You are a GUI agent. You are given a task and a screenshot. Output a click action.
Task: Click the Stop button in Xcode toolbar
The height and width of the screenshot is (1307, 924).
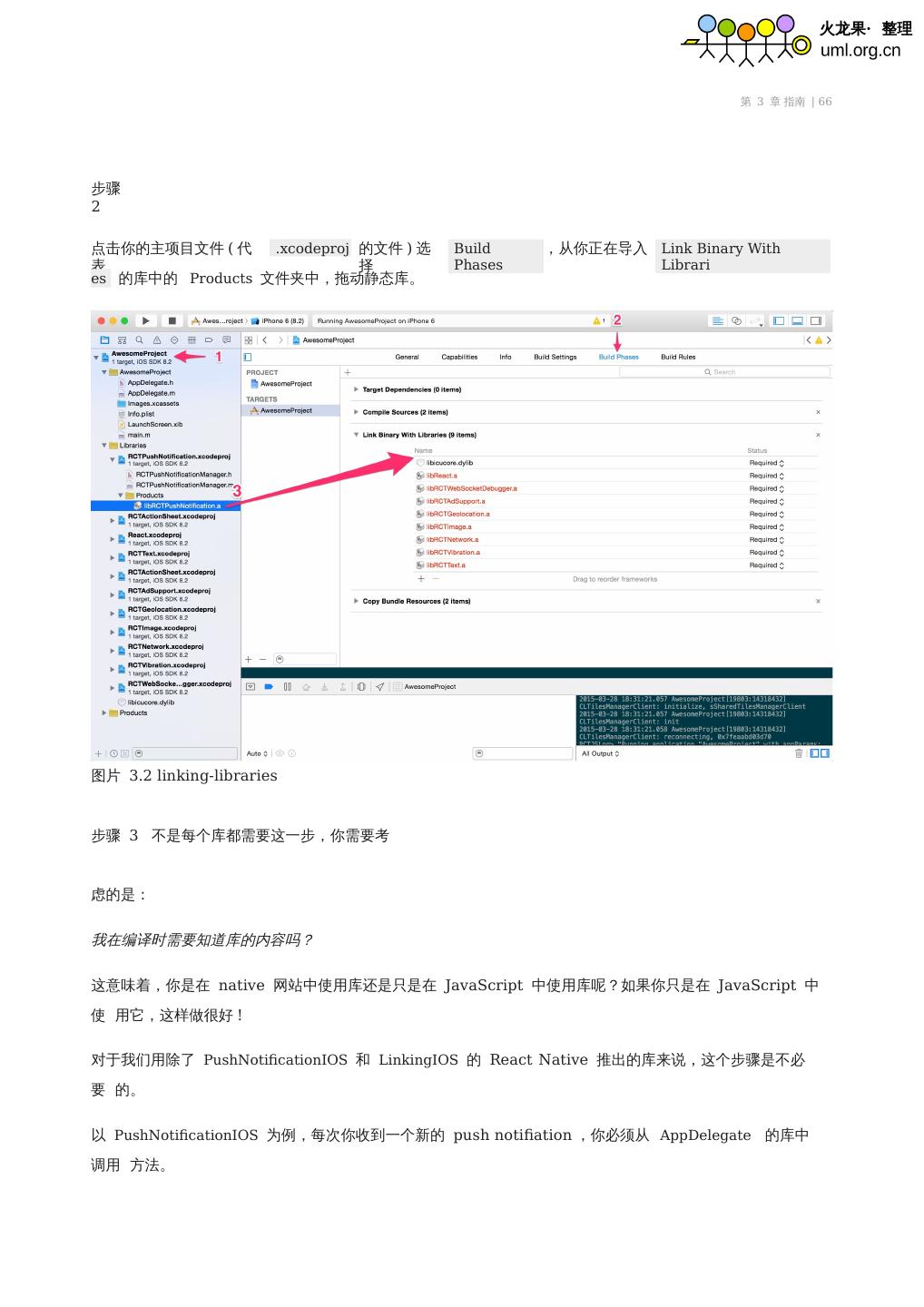(172, 320)
